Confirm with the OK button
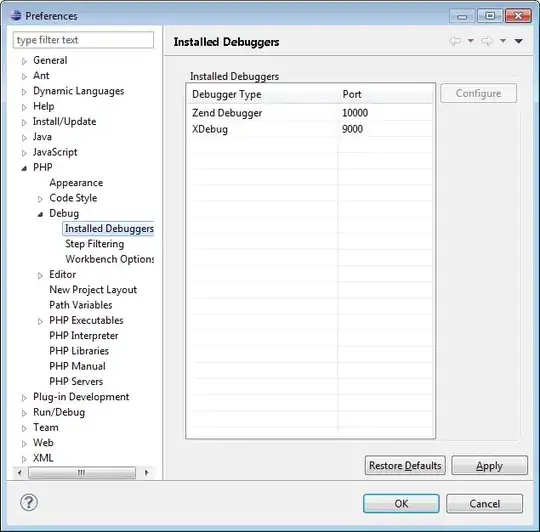Screen dimensions: 540x532 click(x=401, y=504)
